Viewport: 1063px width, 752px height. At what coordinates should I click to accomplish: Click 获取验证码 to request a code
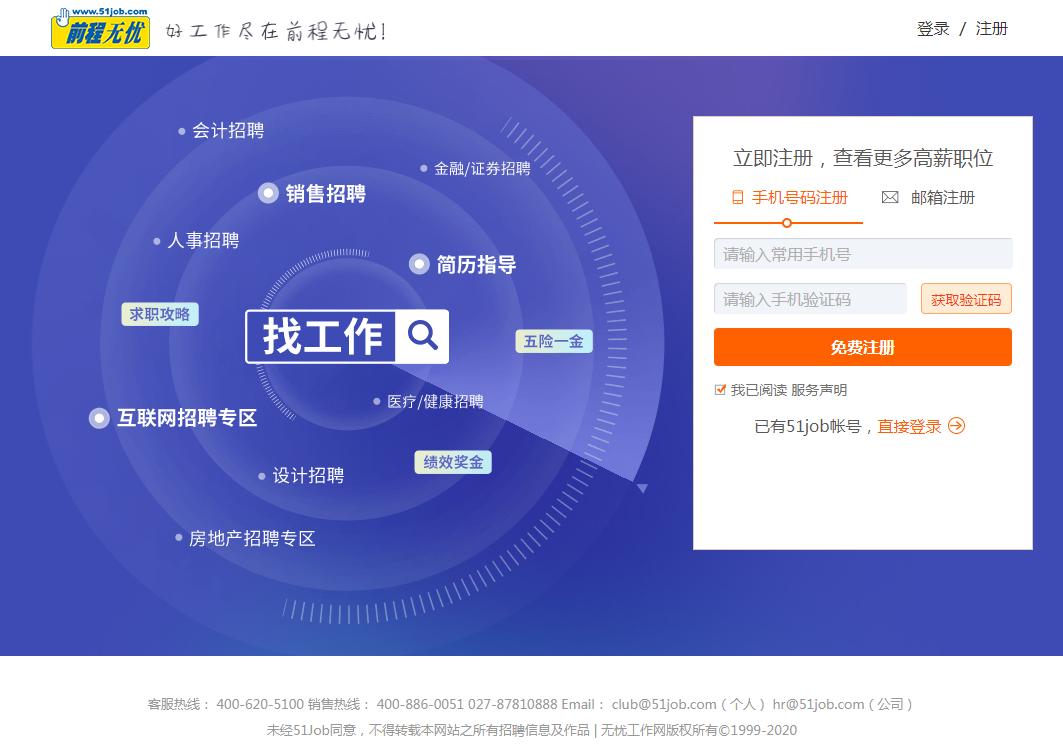click(x=966, y=298)
